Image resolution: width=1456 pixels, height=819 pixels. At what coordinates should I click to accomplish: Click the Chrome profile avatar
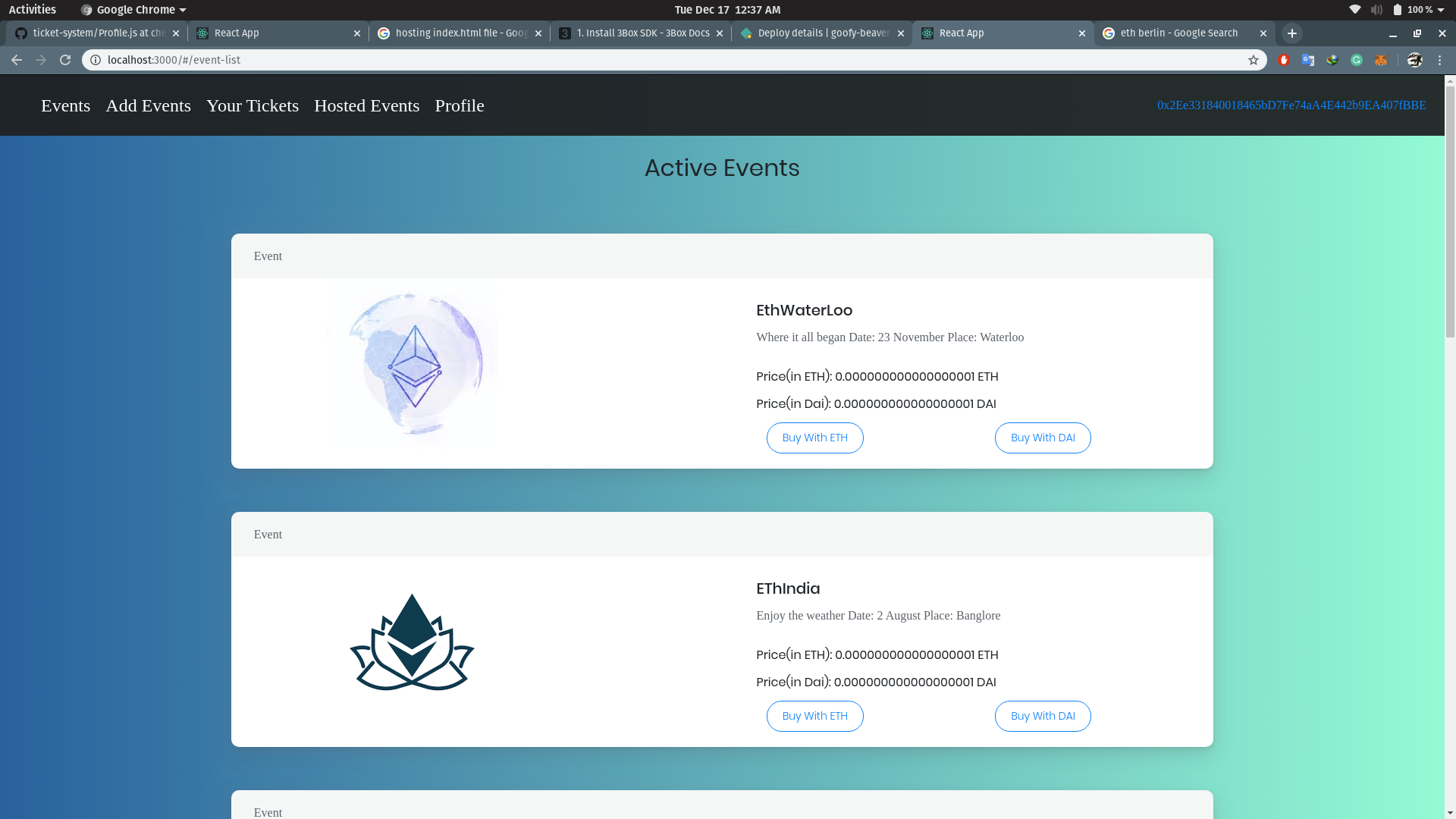1414,60
